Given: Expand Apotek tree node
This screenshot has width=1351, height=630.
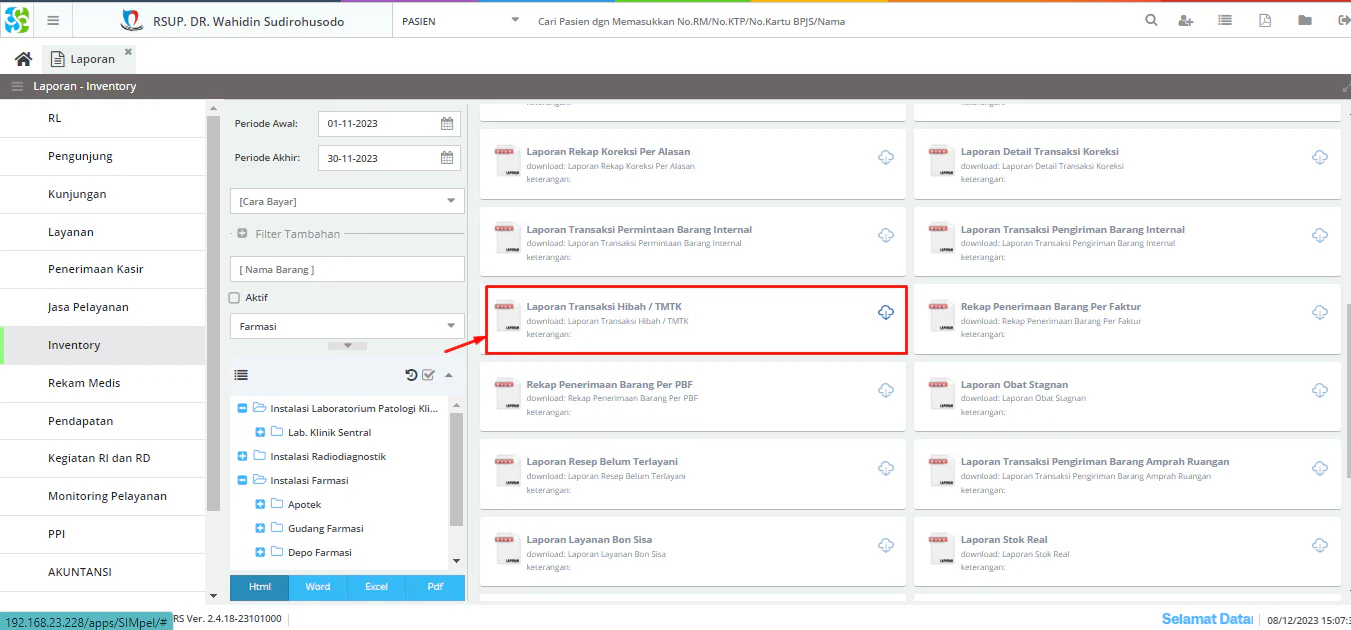Looking at the screenshot, I should [x=261, y=504].
